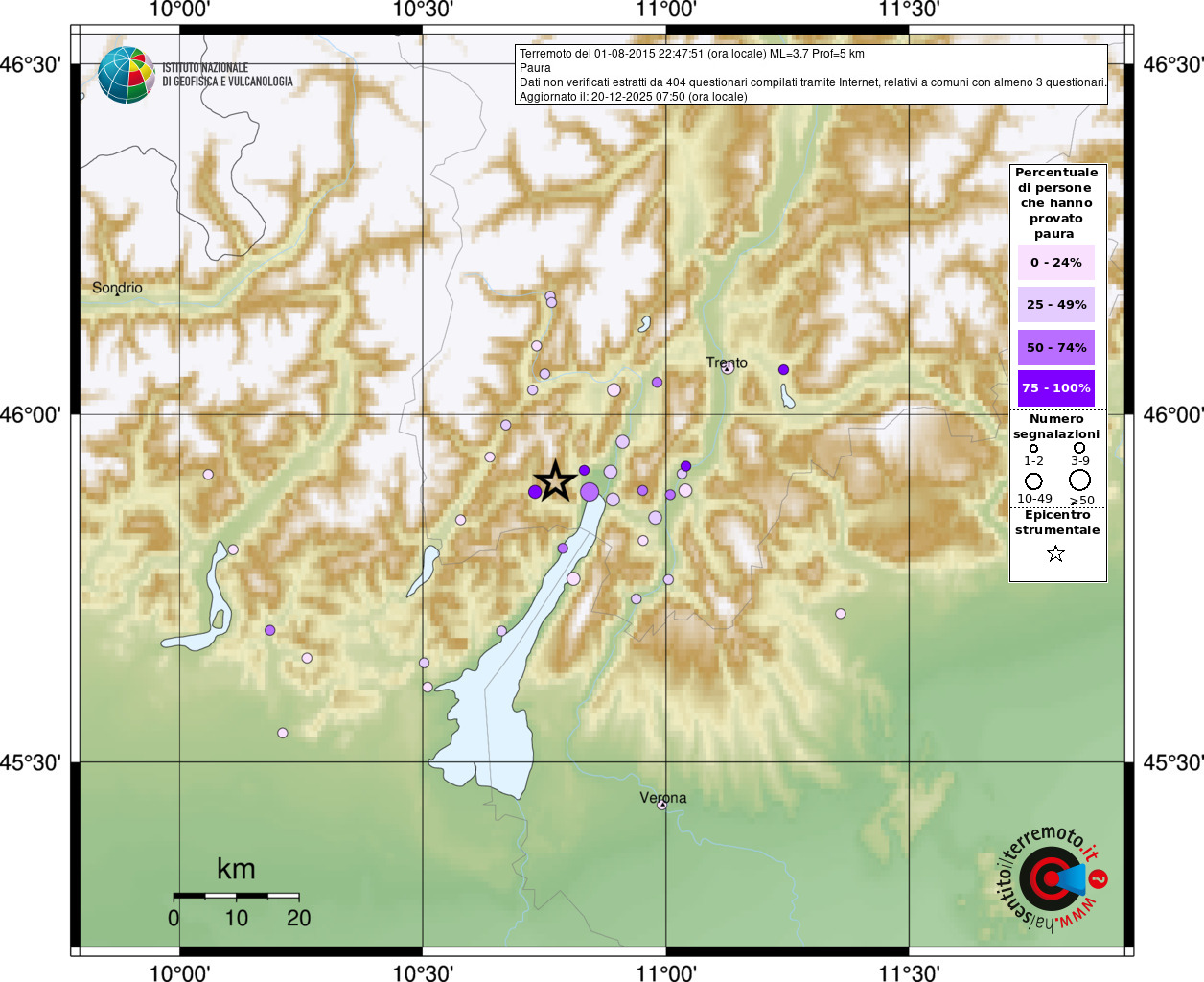
Task: Click the Verona city label
Action: coord(663,798)
